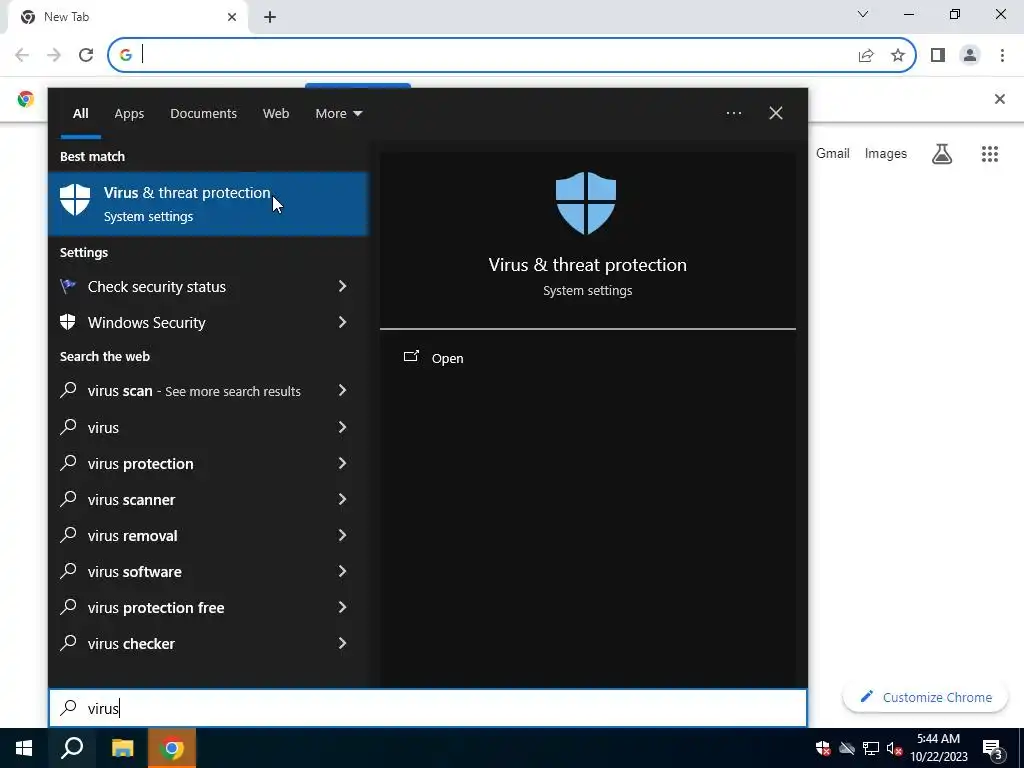The height and width of the screenshot is (768, 1024).
Task: Select virus checker suggestion
Action: [x=208, y=643]
